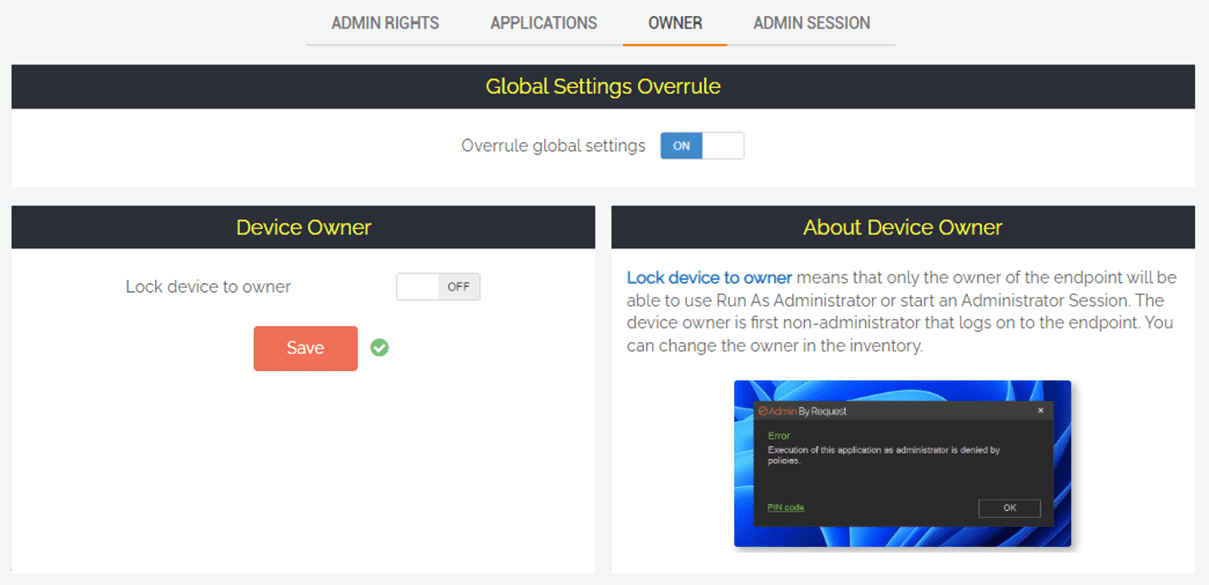Viewport: 1209px width, 585px height.
Task: Click the X close icon in dialog preview
Action: pyautogui.click(x=1040, y=411)
